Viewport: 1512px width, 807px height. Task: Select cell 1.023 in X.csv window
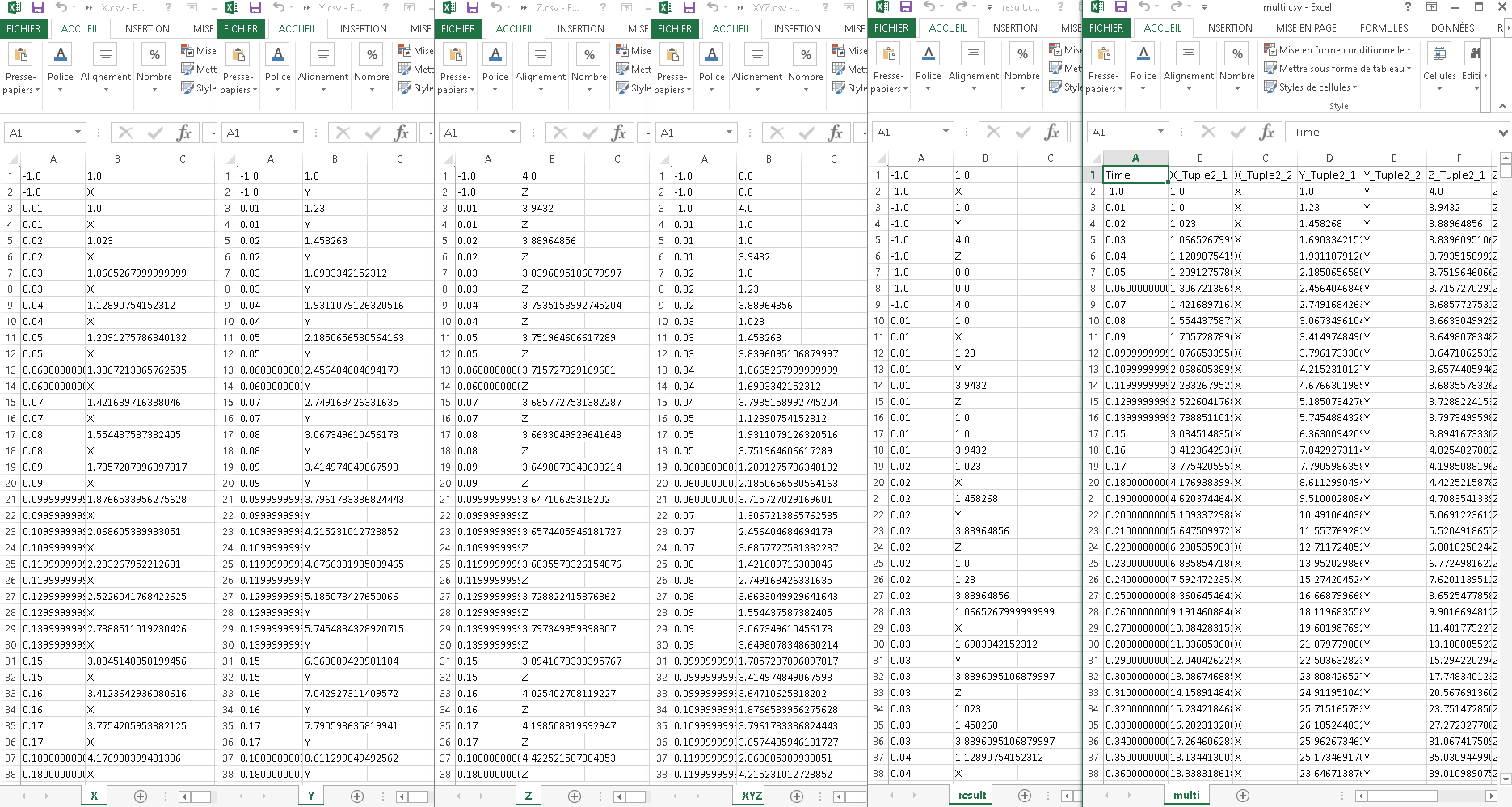[x=117, y=240]
